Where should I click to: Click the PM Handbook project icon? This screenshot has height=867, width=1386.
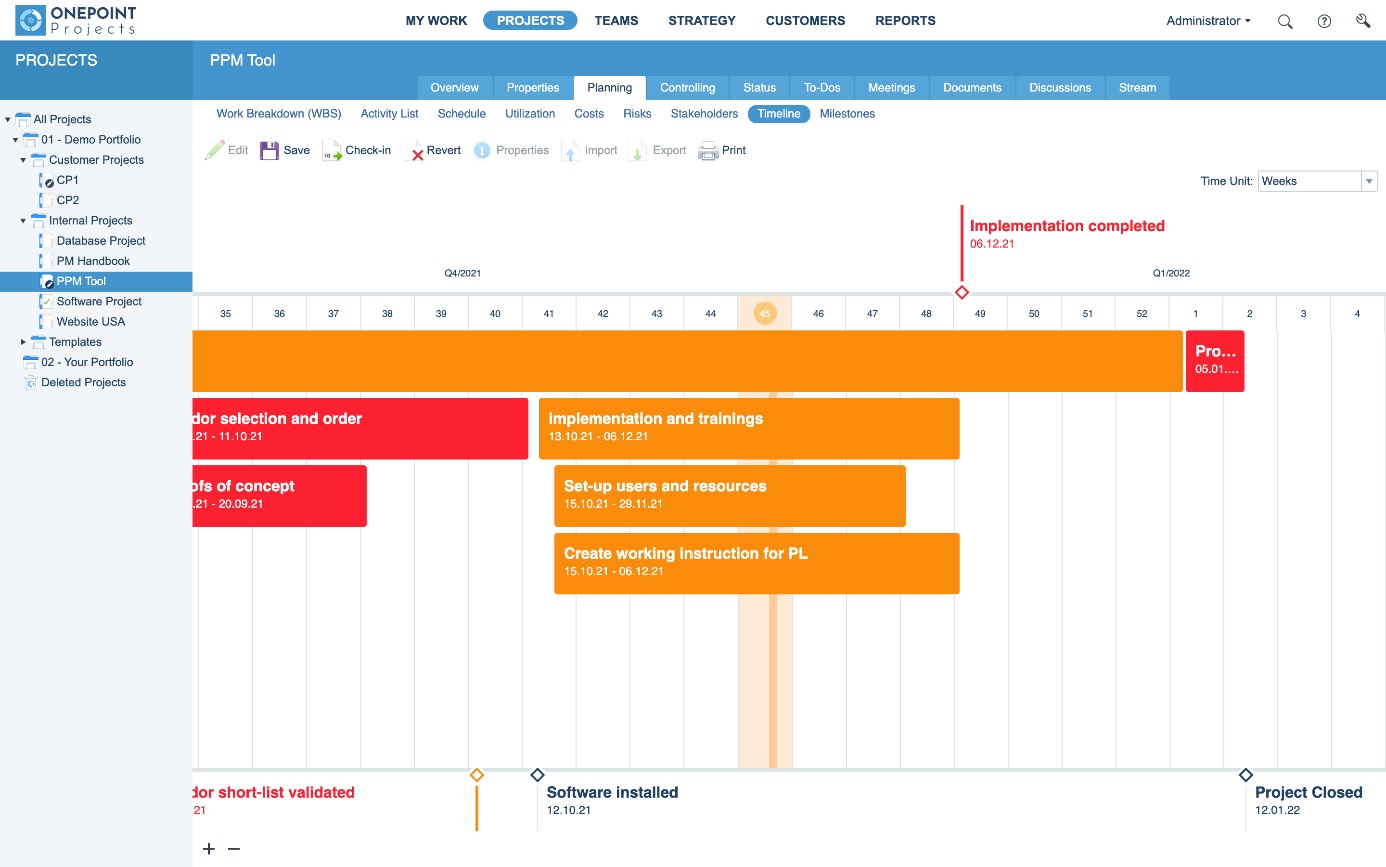[x=45, y=261]
